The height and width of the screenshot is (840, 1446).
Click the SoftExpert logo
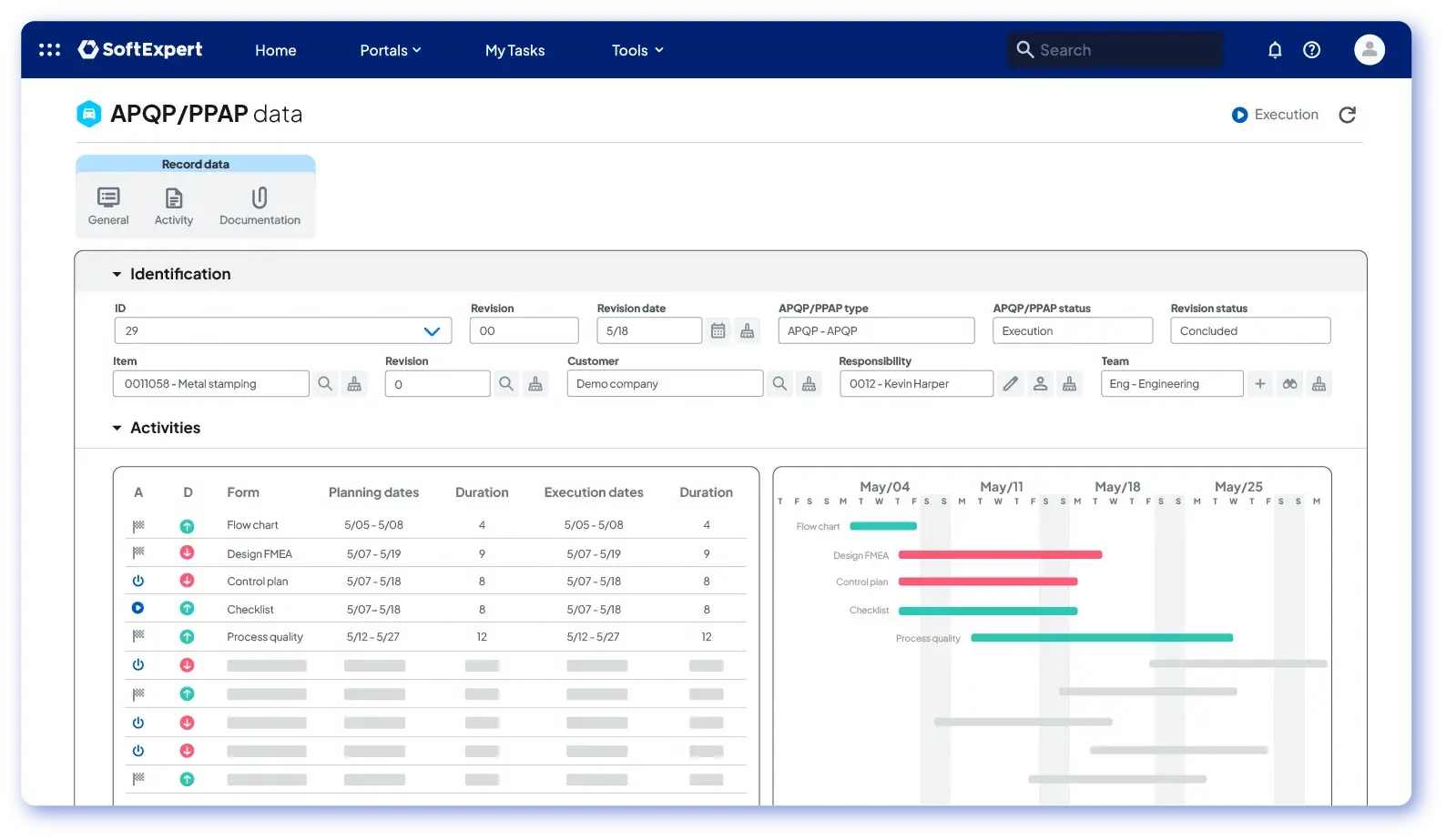pyautogui.click(x=140, y=49)
